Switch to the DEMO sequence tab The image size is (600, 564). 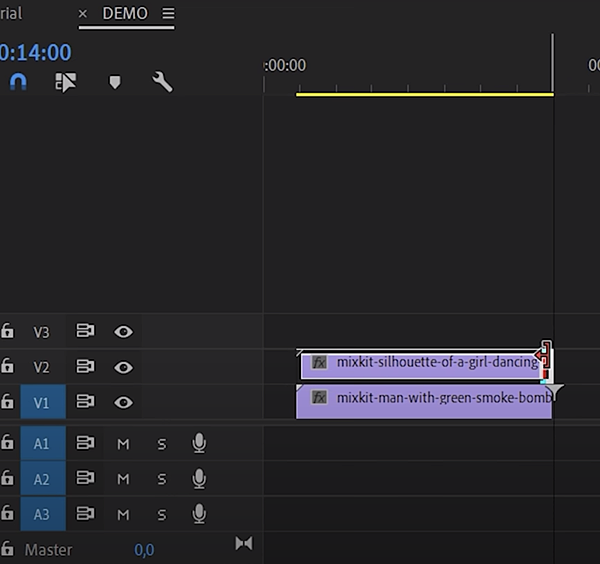(125, 14)
